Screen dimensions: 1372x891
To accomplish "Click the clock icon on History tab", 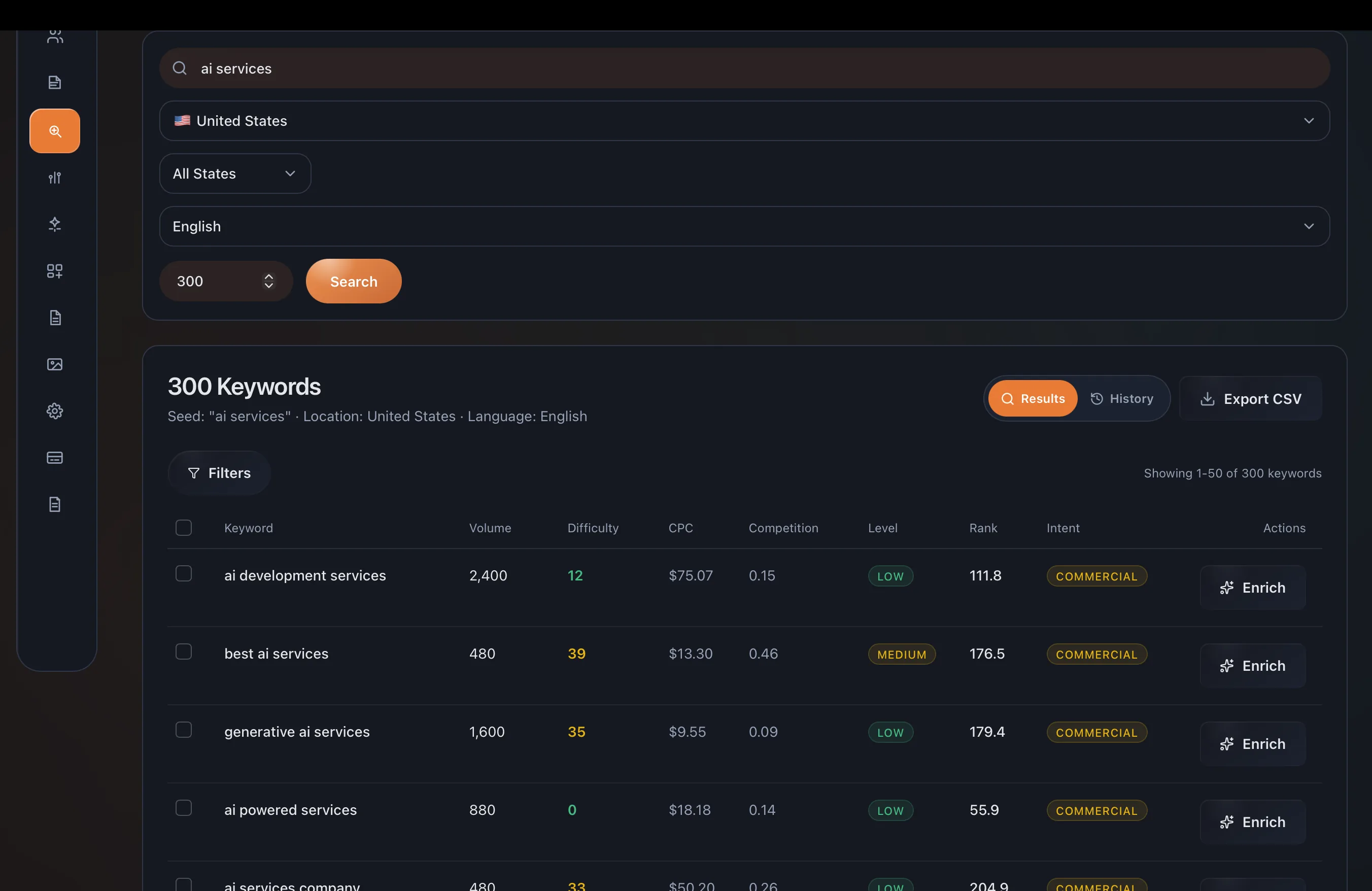I will 1097,399.
